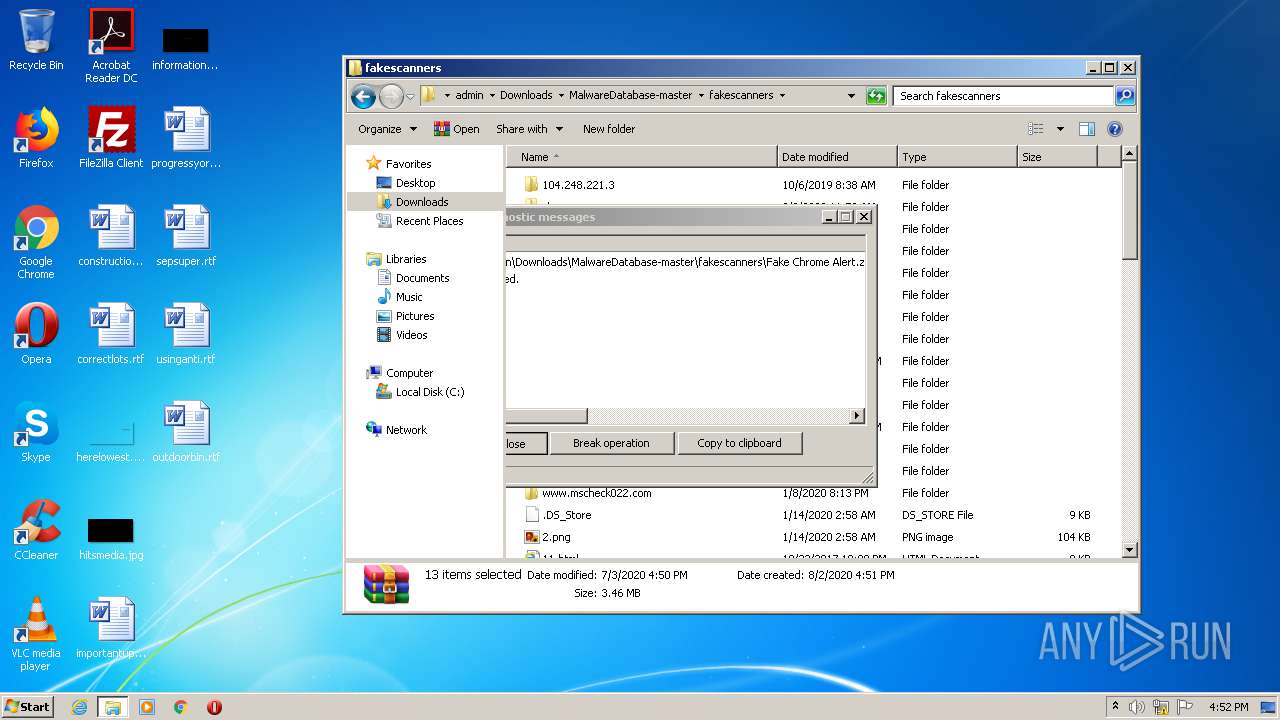Click in the Search fakescanners field
This screenshot has height=720, width=1280.
(x=1002, y=96)
